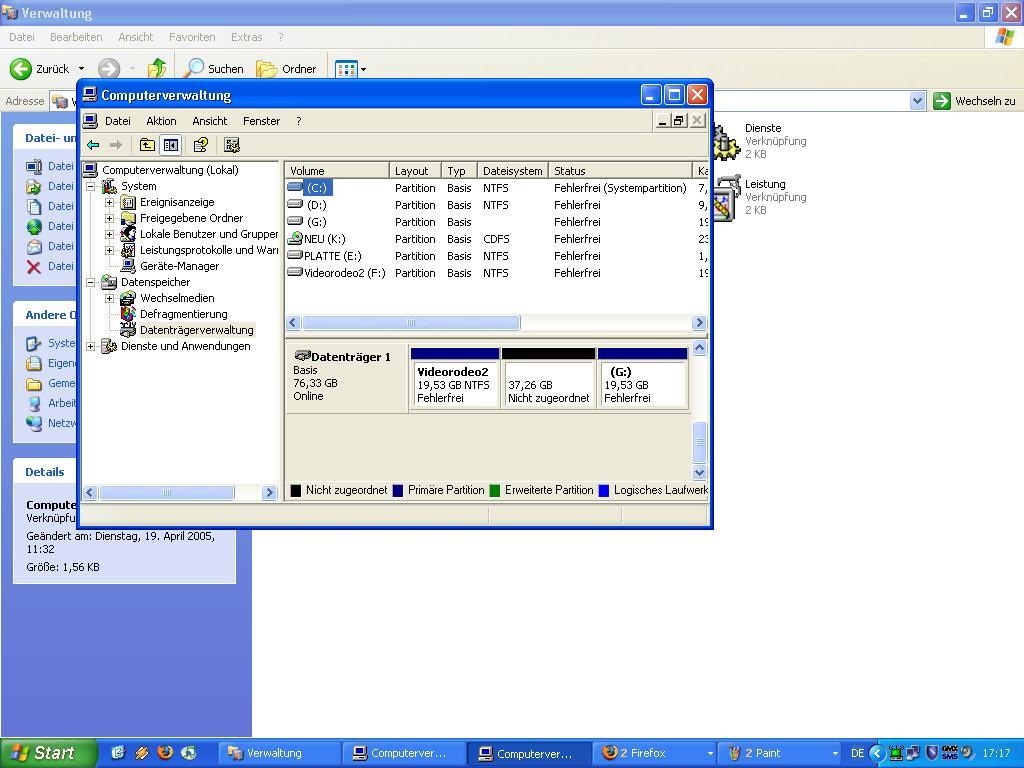Expand the Ereignisanzeige node
Image resolution: width=1024 pixels, height=768 pixels.
110,202
